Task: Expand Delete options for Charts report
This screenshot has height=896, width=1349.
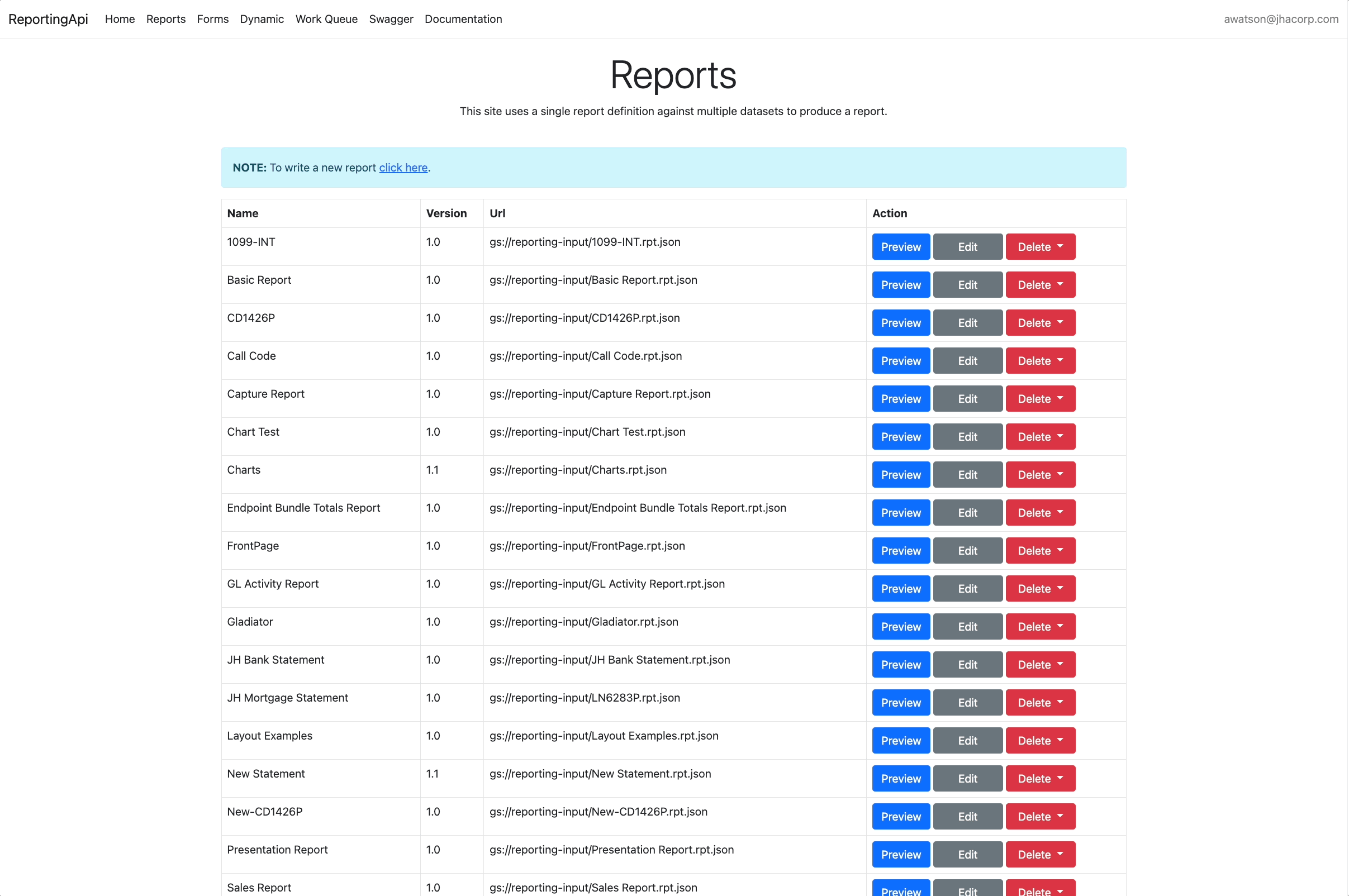Action: pos(1040,475)
